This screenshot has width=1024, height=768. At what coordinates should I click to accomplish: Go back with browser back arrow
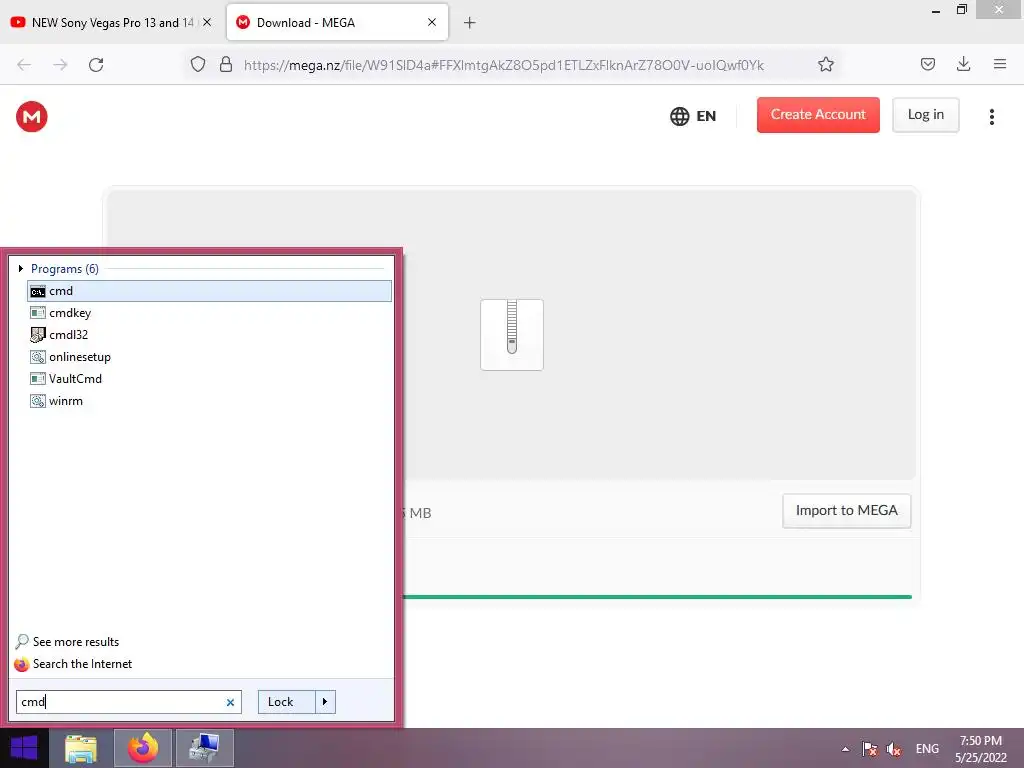pyautogui.click(x=24, y=65)
